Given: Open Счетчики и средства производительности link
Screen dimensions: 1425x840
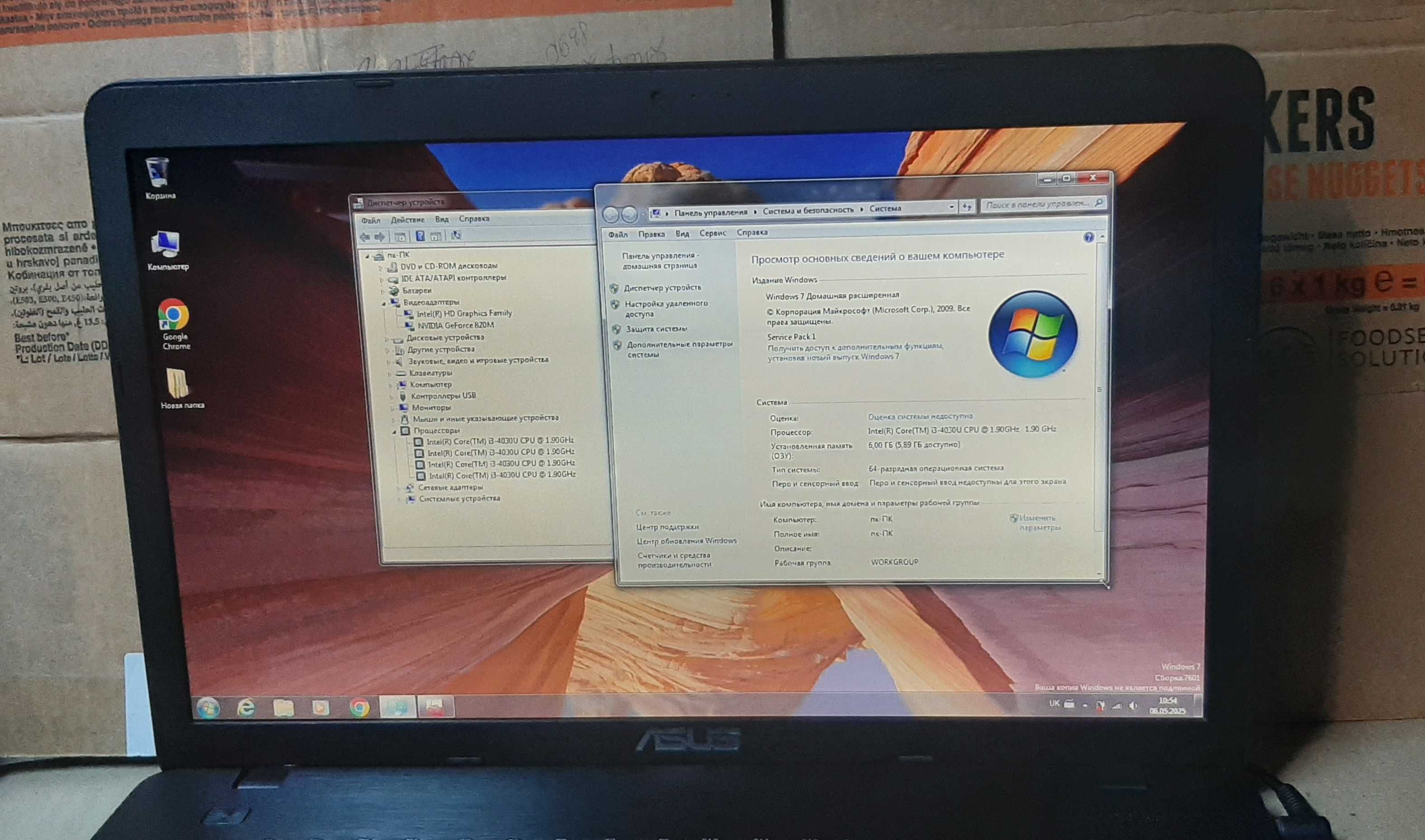Looking at the screenshot, I should 674,560.
